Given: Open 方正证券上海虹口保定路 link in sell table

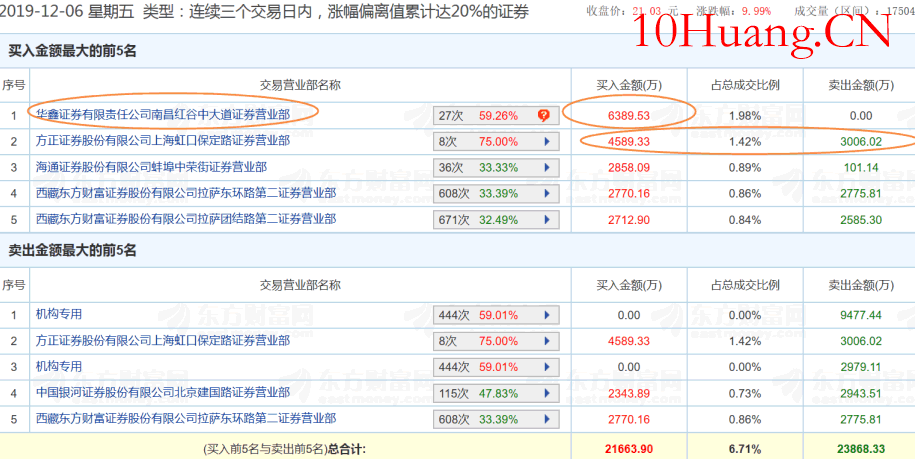Looking at the screenshot, I should pyautogui.click(x=163, y=340).
